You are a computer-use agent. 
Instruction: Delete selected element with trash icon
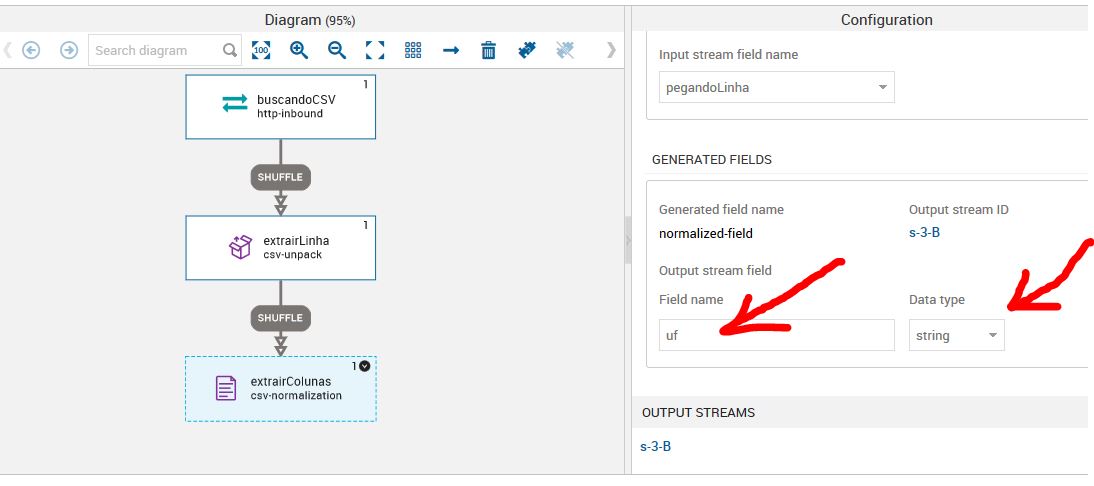pyautogui.click(x=489, y=50)
